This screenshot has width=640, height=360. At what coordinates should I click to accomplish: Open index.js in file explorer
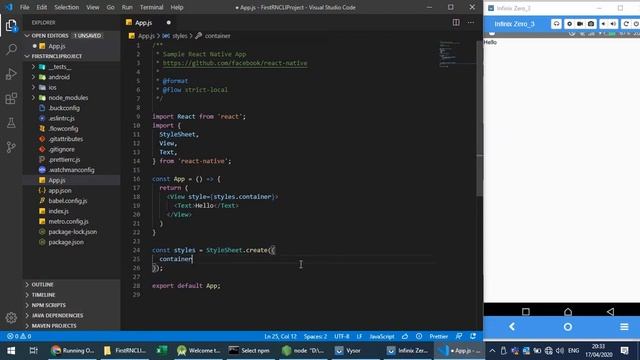coord(59,211)
